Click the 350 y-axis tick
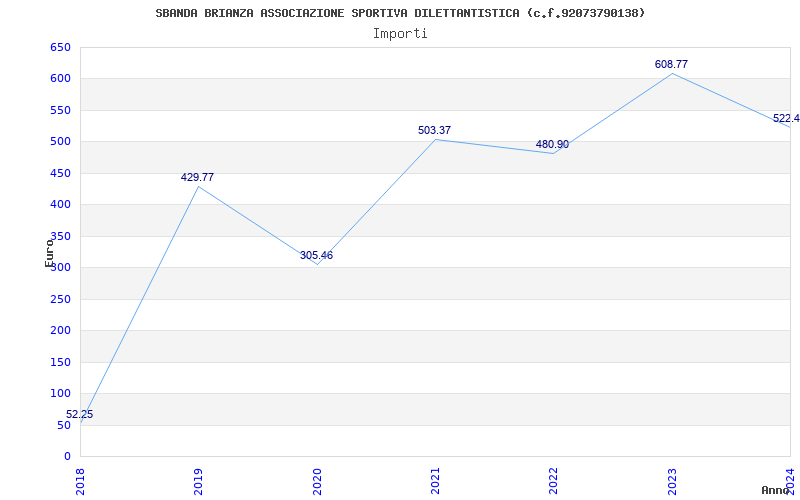 point(60,236)
